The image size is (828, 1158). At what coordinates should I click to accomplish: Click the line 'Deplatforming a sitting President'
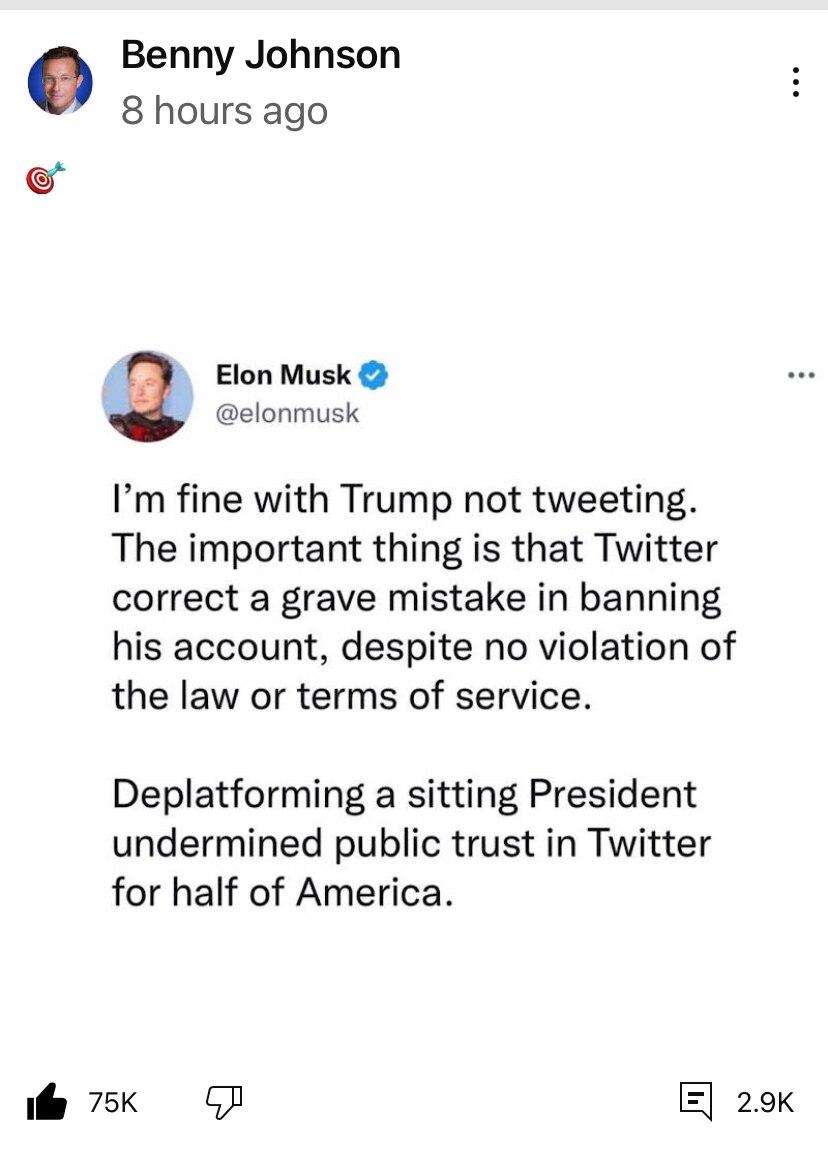404,794
